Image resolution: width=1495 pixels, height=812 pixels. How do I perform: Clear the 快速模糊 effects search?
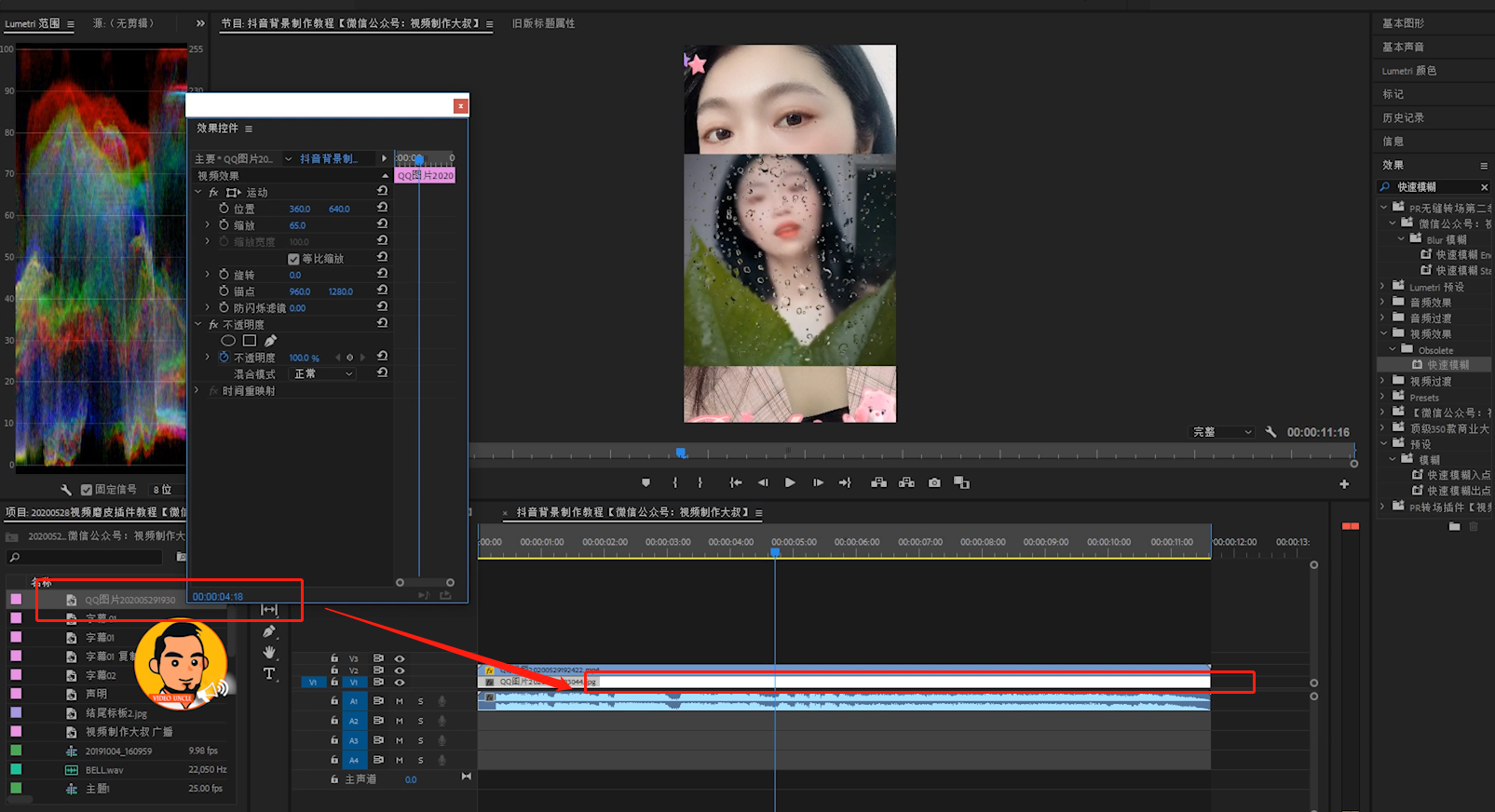click(1484, 187)
